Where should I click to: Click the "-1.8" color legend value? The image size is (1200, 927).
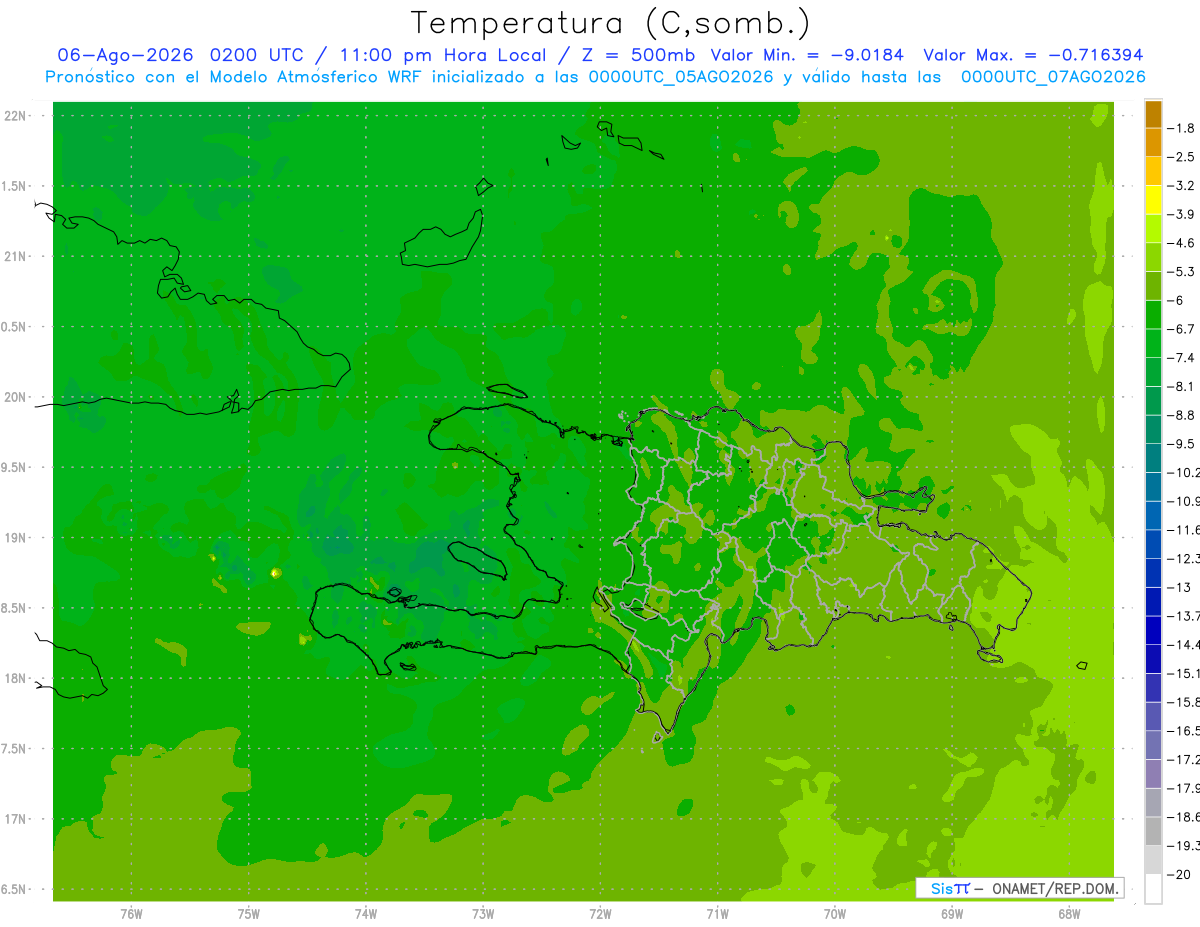[x=1182, y=128]
